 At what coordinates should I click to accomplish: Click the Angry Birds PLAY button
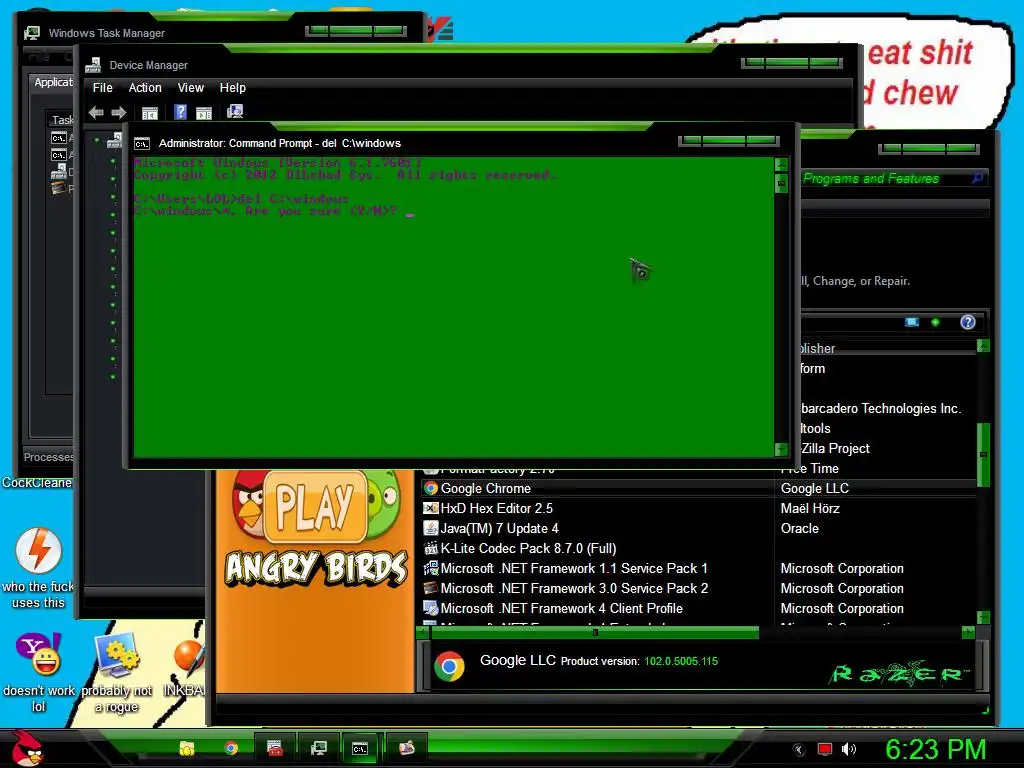315,507
